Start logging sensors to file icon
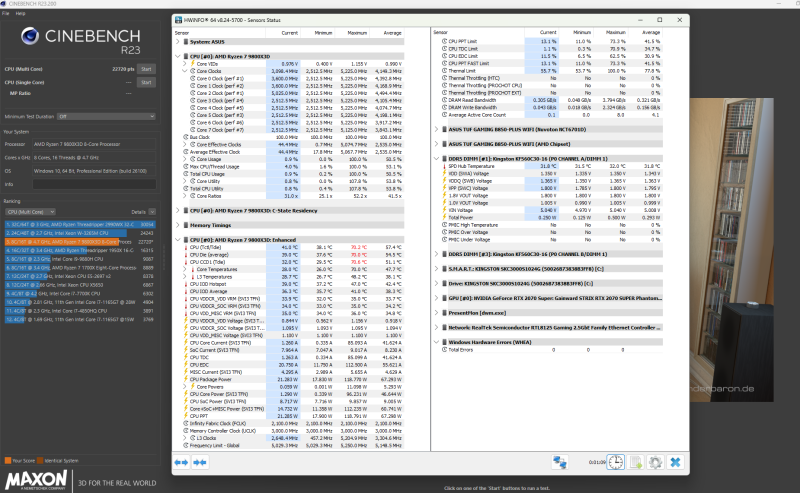Image resolution: width=800 pixels, height=493 pixels. coord(636,462)
